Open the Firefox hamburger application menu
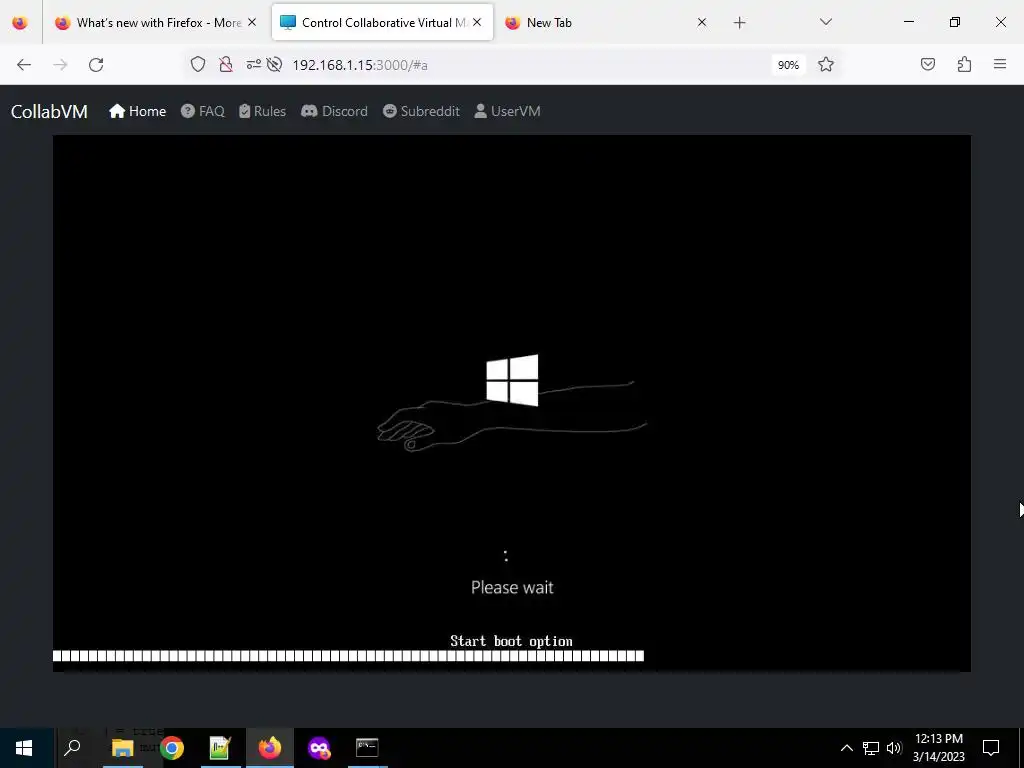The image size is (1024, 768). 1000,64
